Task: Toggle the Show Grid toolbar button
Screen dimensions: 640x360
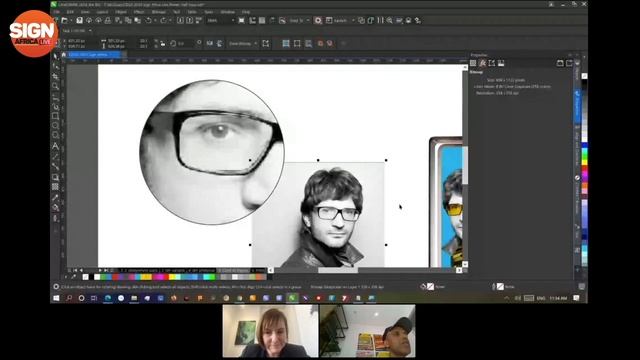Action: pyautogui.click(x=262, y=20)
